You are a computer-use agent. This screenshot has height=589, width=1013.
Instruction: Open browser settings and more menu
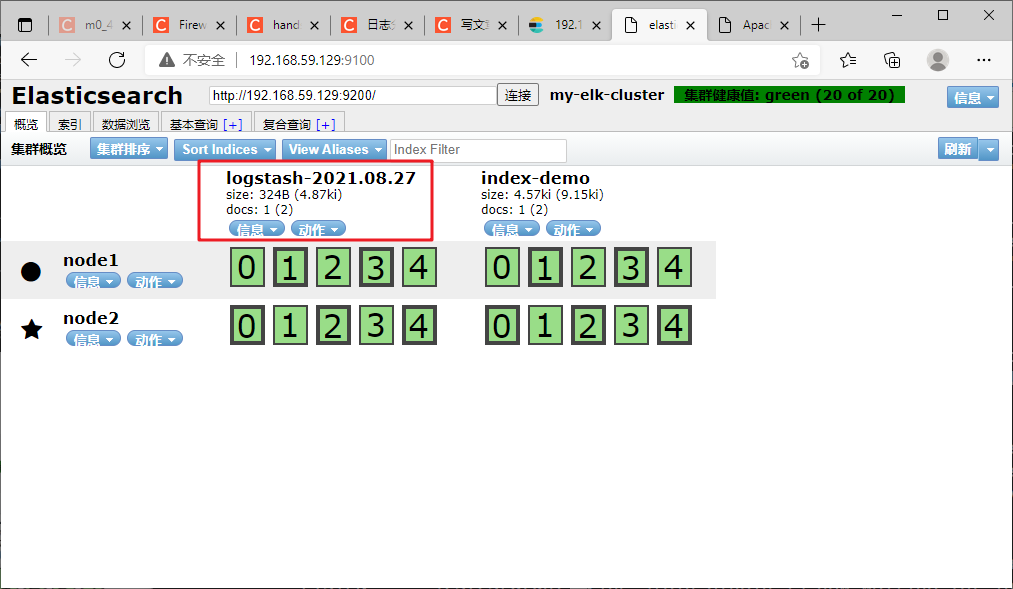(x=984, y=60)
